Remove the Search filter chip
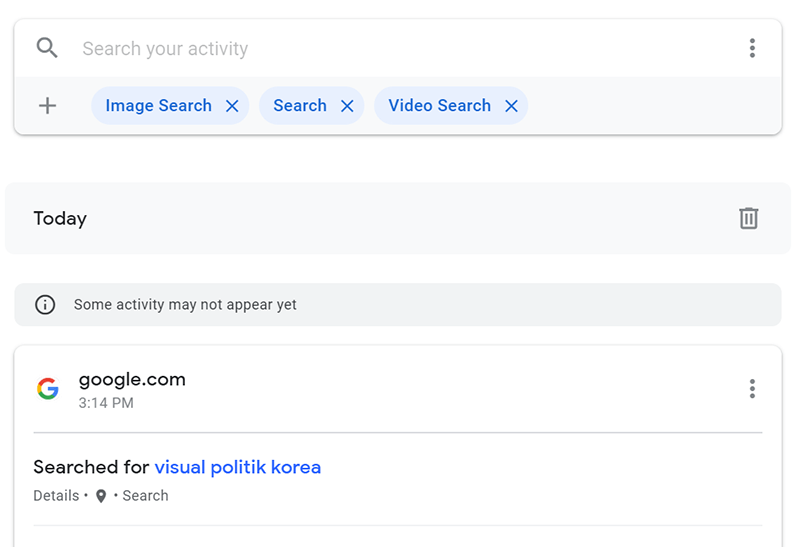 tap(347, 106)
